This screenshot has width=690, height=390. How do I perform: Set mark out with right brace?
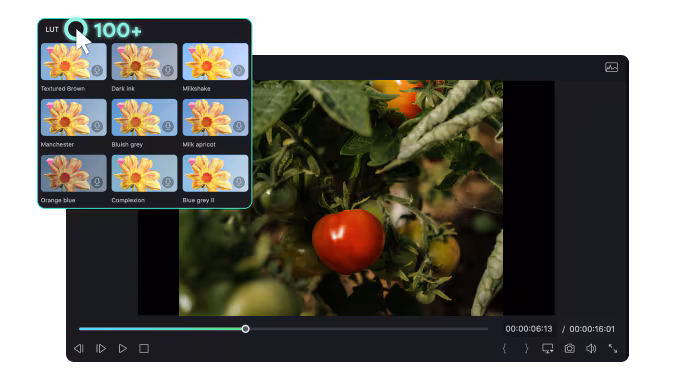click(x=526, y=349)
